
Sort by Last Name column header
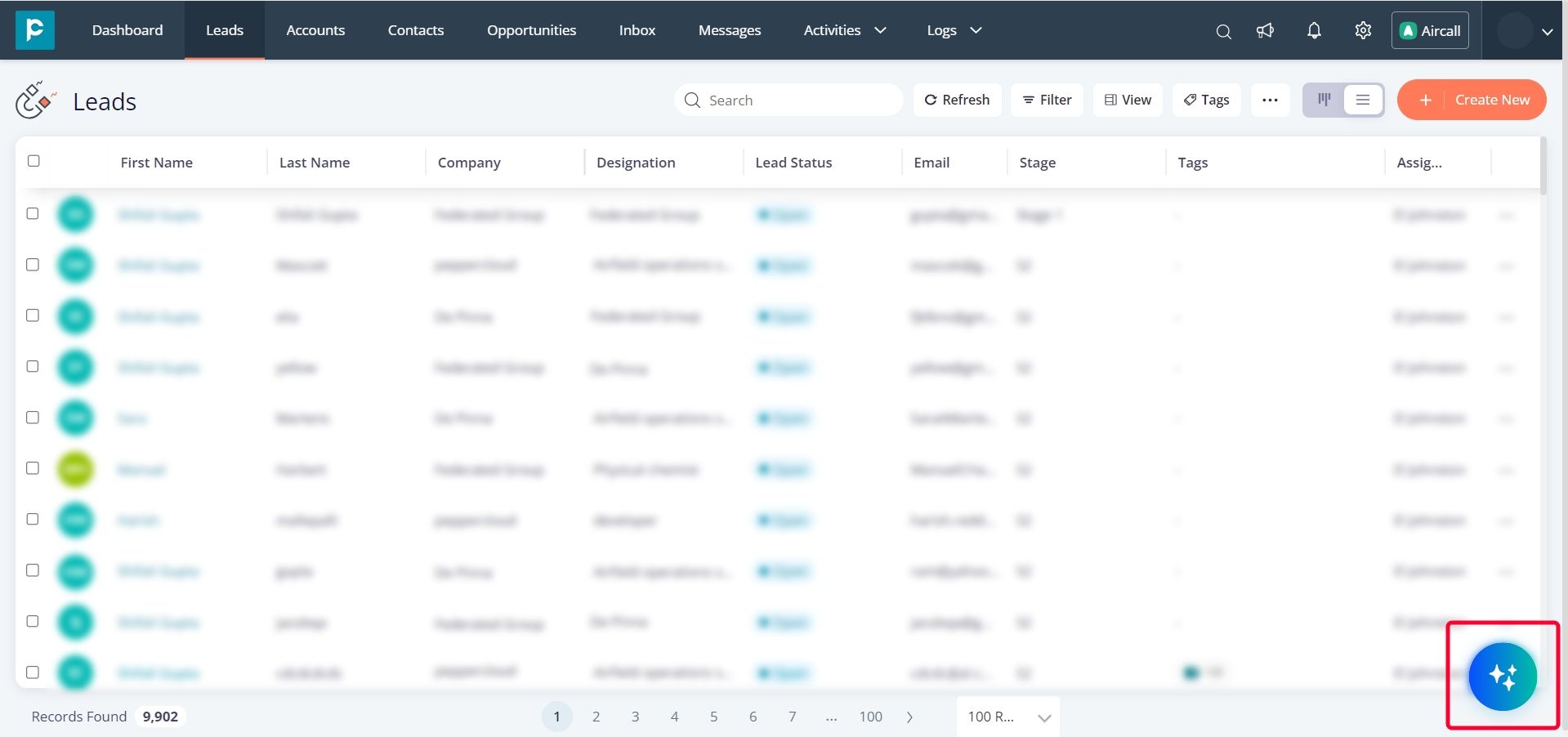click(315, 163)
